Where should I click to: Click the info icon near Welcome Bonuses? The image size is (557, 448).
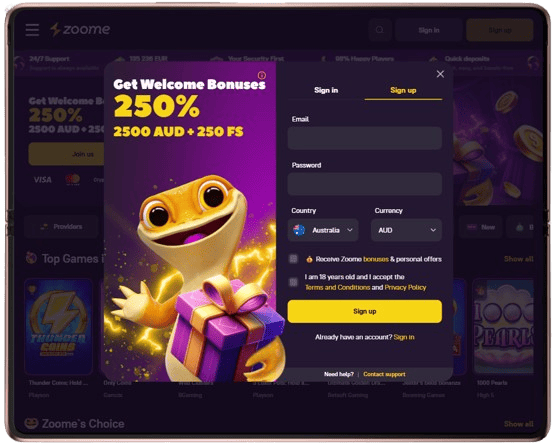(x=262, y=75)
